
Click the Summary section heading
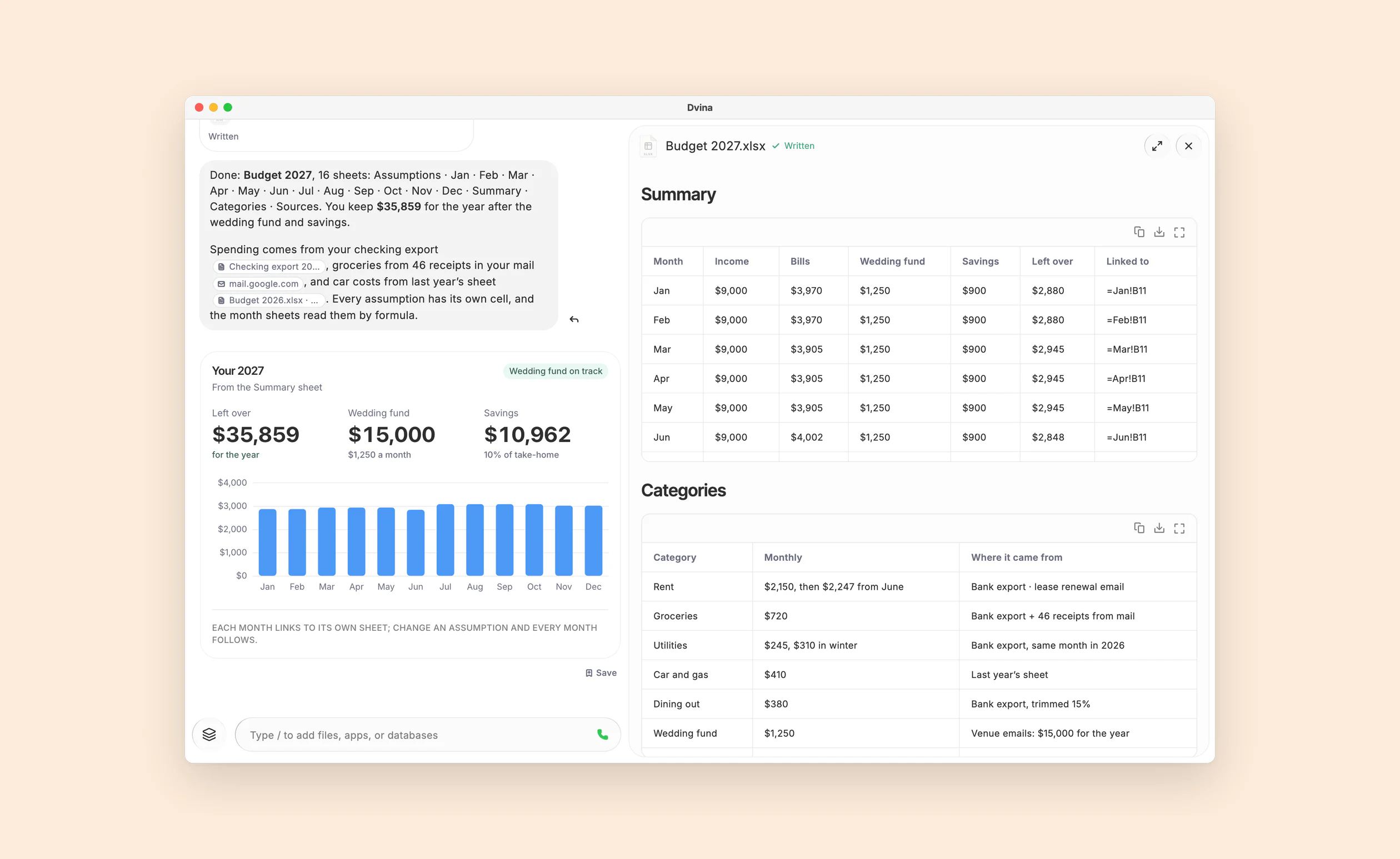[678, 194]
